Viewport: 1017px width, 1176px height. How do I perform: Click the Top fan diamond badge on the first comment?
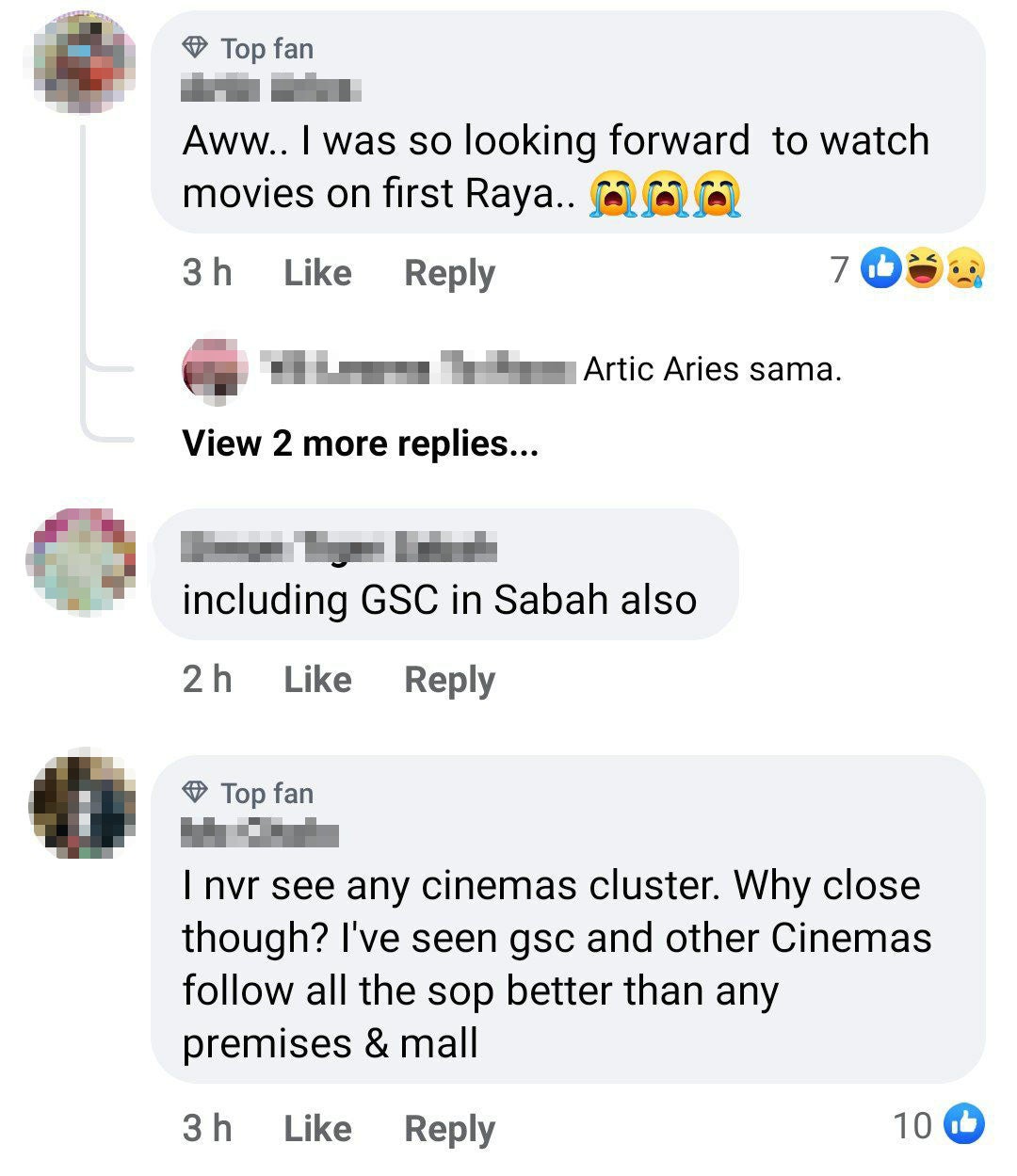(196, 47)
